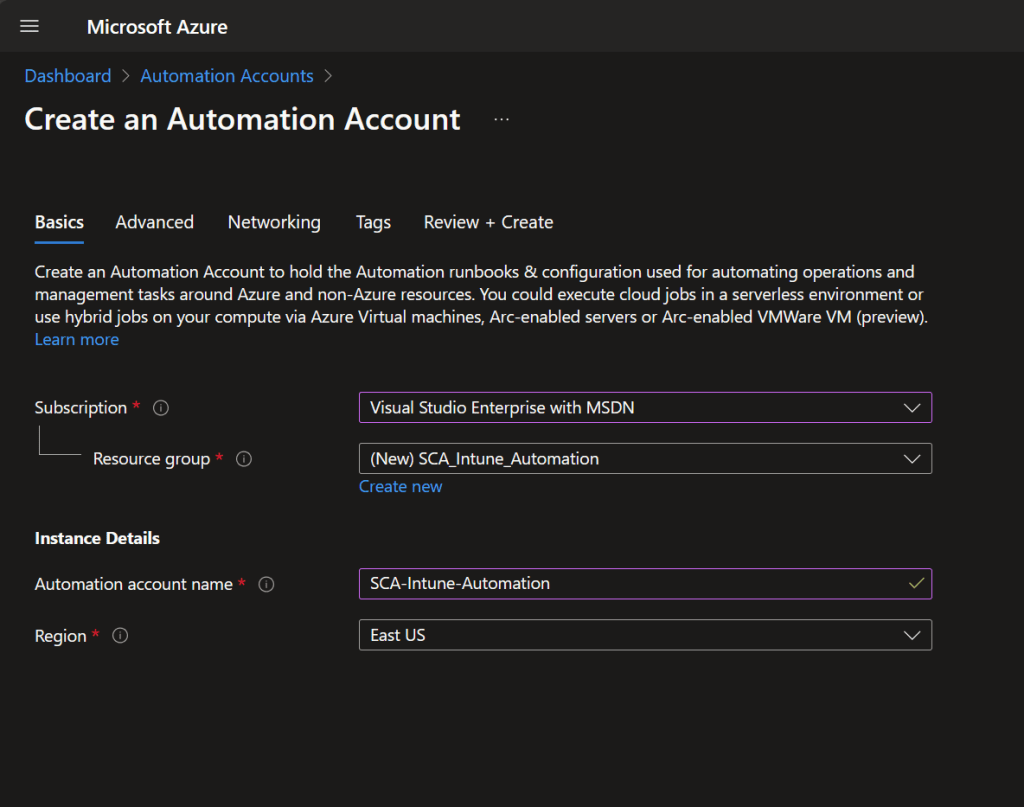Screen dimensions: 1024x807
Task: Click the Create new resource group link
Action: [400, 487]
